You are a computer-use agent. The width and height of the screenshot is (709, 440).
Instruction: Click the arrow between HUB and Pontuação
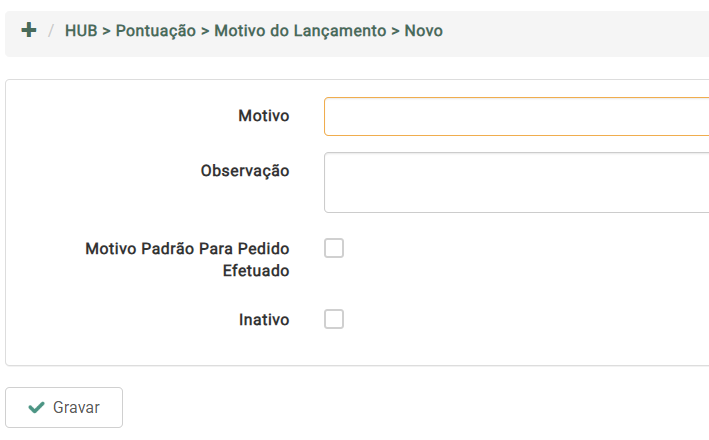point(106,31)
